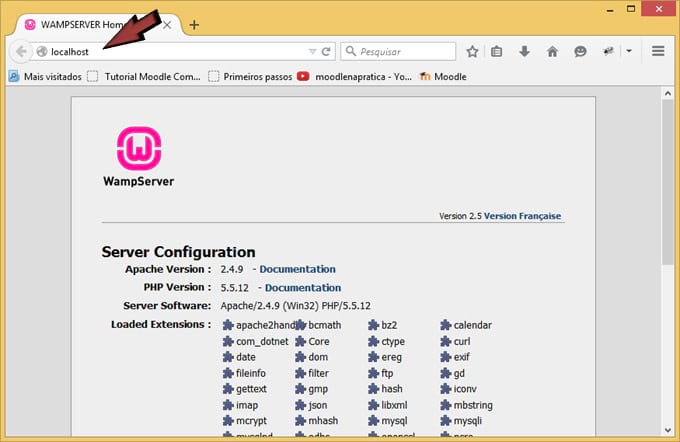Open the chat smiley icon
This screenshot has height=442, width=680.
pos(580,52)
